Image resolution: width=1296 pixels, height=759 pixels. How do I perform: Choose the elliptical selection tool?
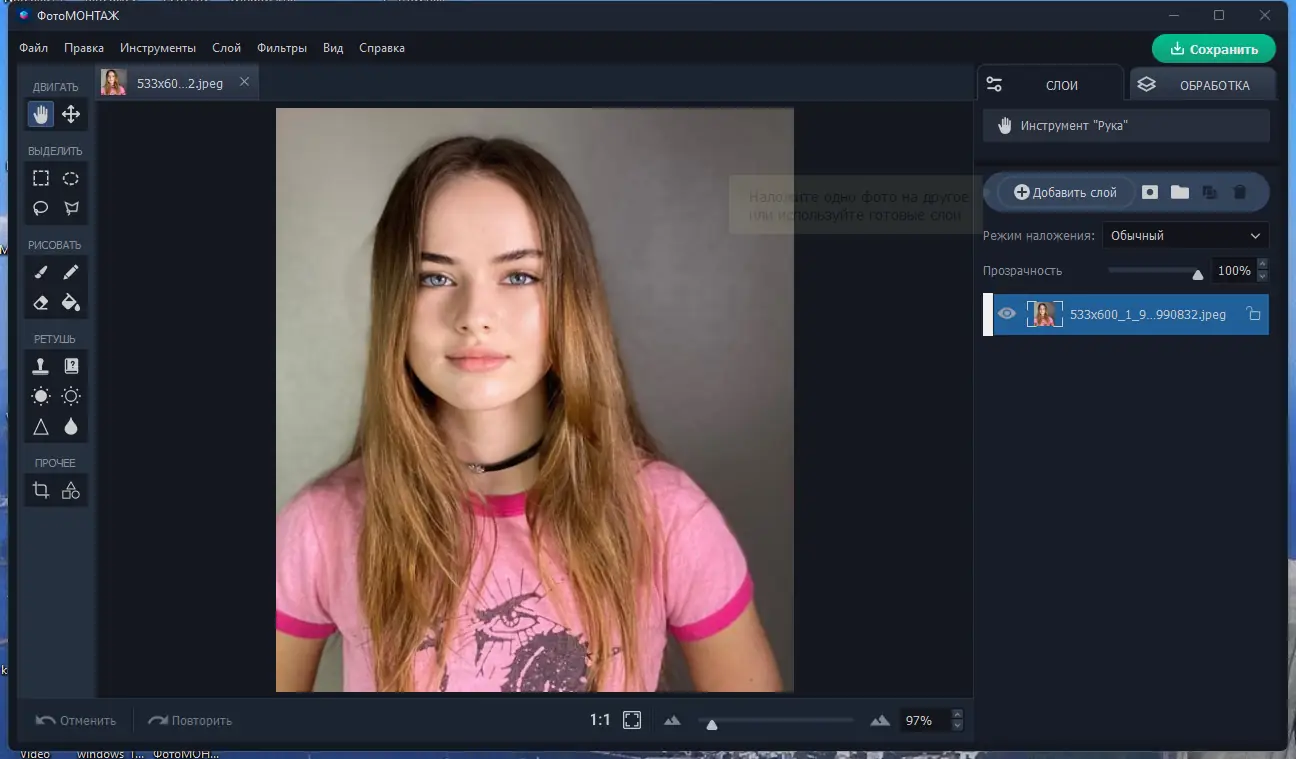click(71, 179)
